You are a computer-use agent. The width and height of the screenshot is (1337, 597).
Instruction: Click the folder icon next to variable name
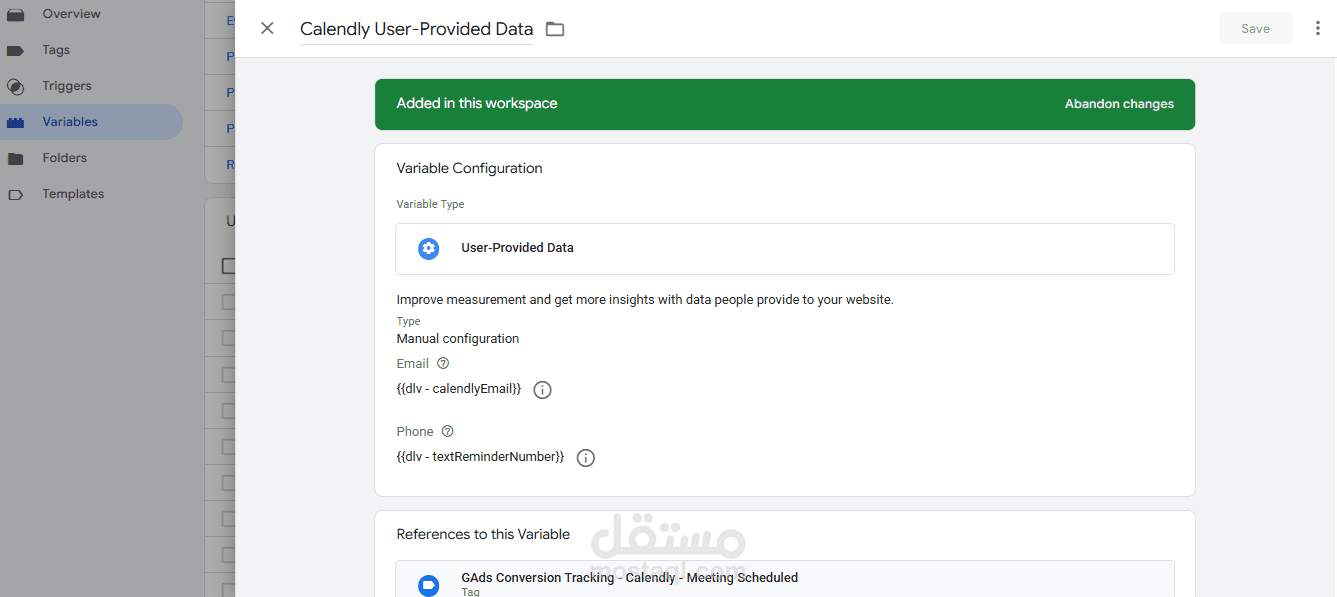(555, 29)
